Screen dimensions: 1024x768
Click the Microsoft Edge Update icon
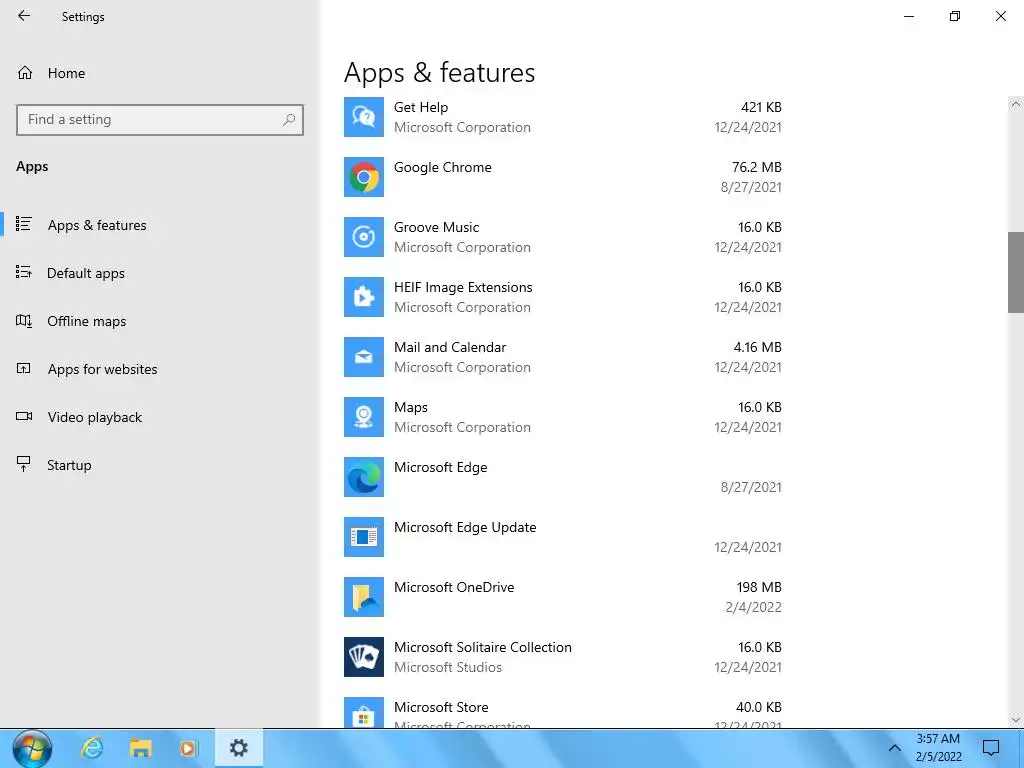click(x=364, y=537)
